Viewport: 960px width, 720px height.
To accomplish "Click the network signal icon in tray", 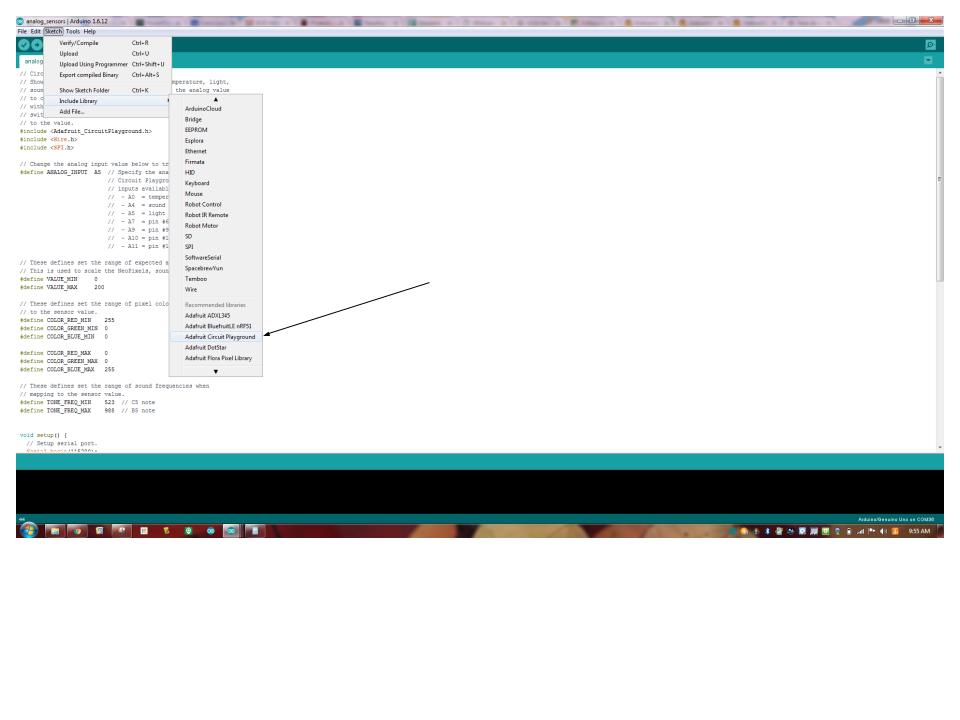I will click(860, 533).
